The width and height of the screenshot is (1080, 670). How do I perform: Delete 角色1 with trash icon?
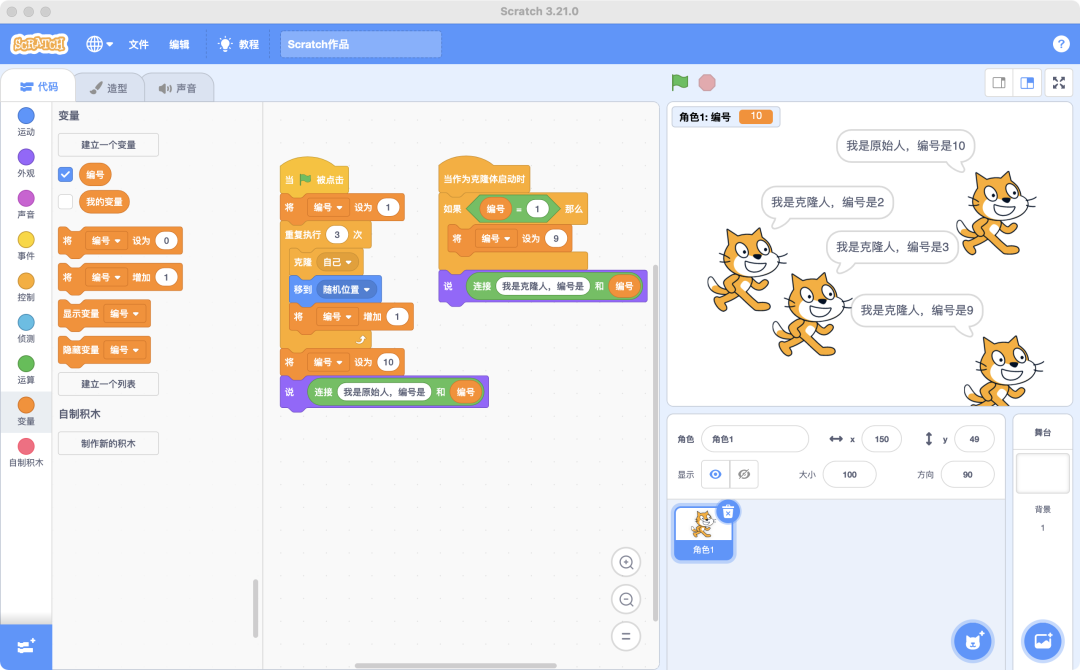tap(728, 512)
